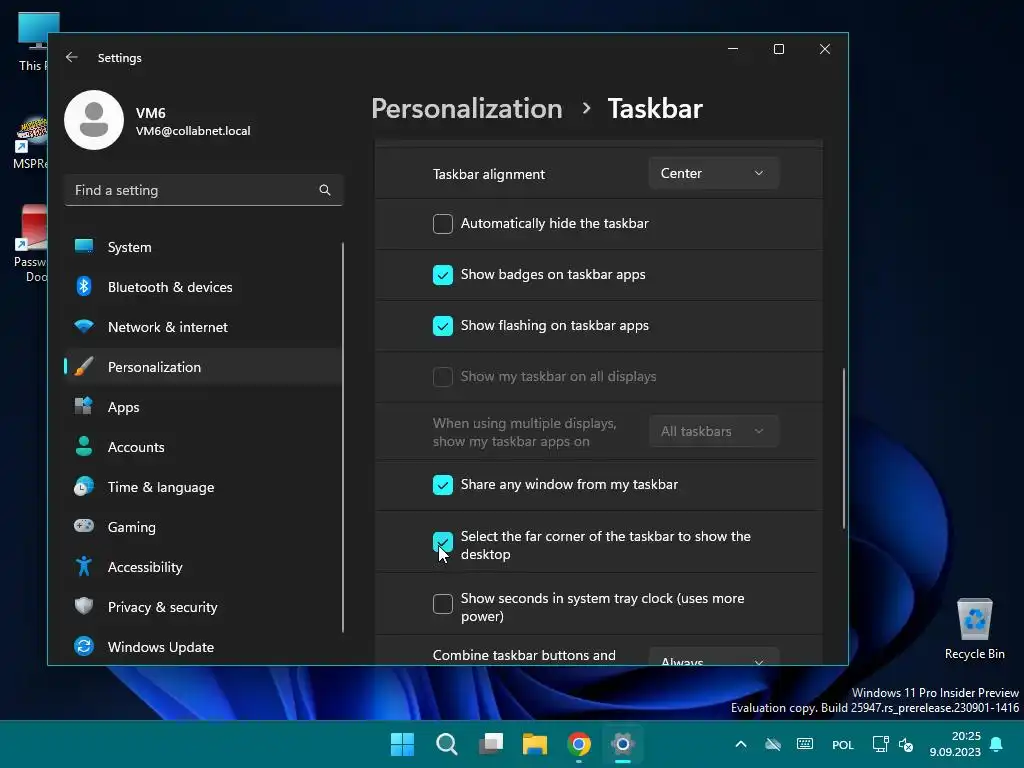Open Privacy & security settings

click(x=203, y=607)
